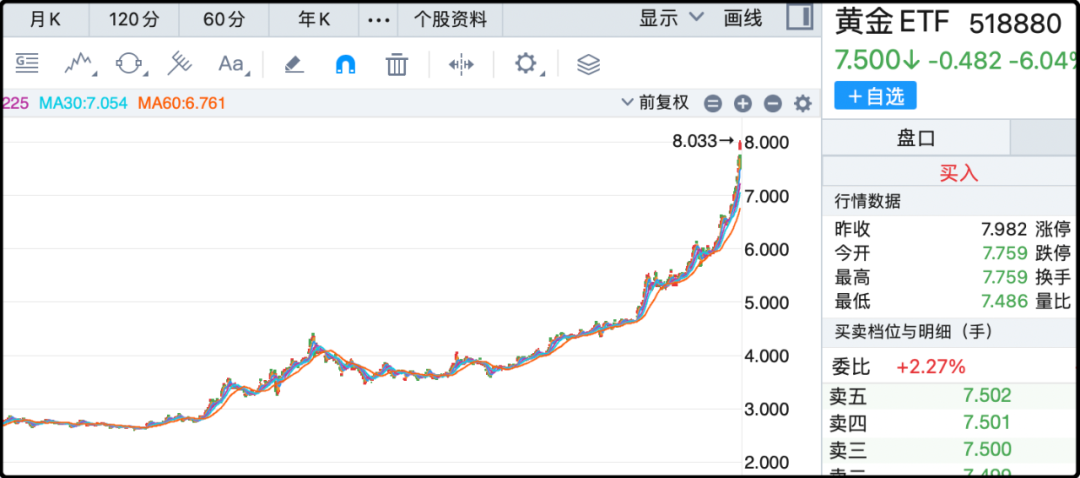
Task: Toggle the text list panel icon
Action: pyautogui.click(x=26, y=64)
